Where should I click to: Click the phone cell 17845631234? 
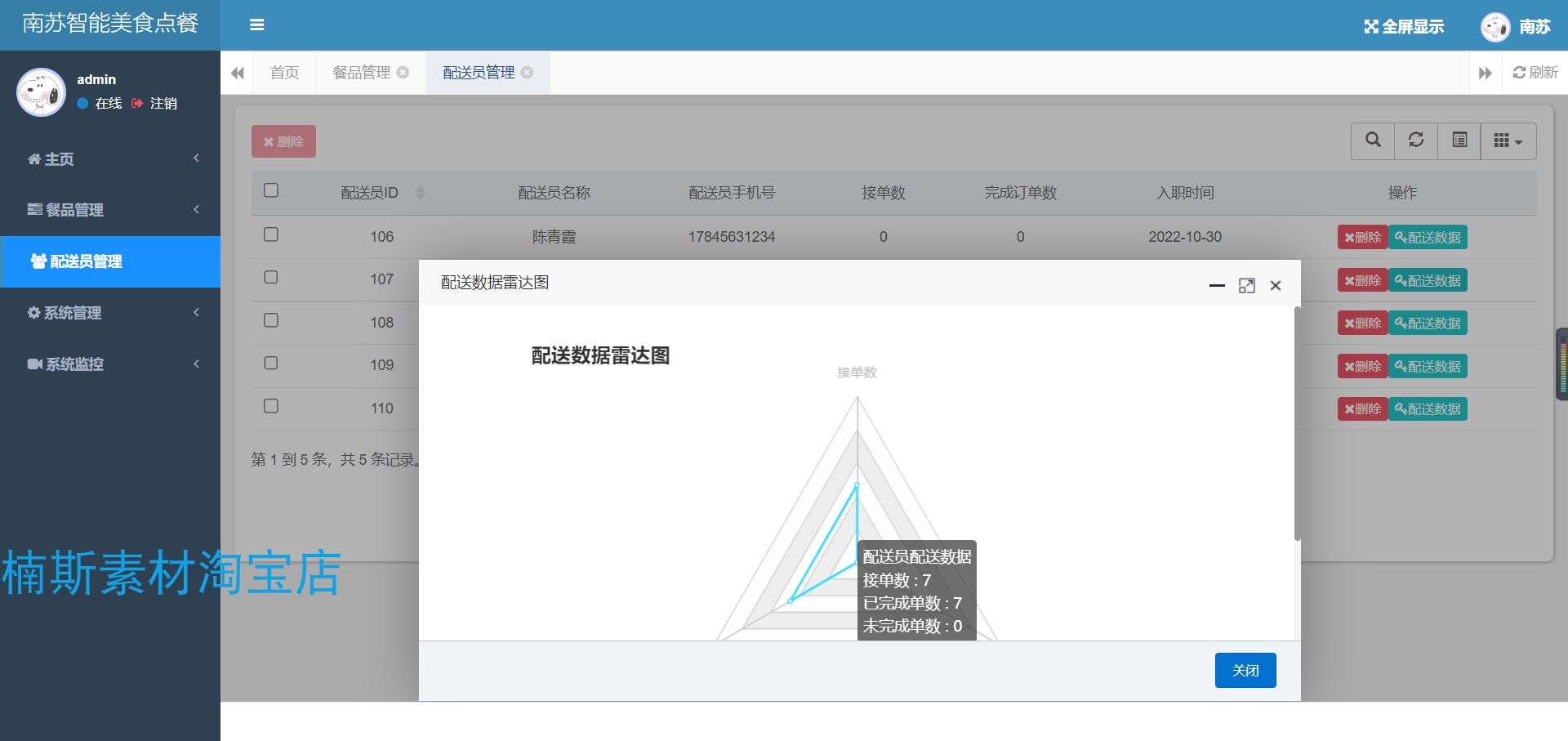pos(732,237)
